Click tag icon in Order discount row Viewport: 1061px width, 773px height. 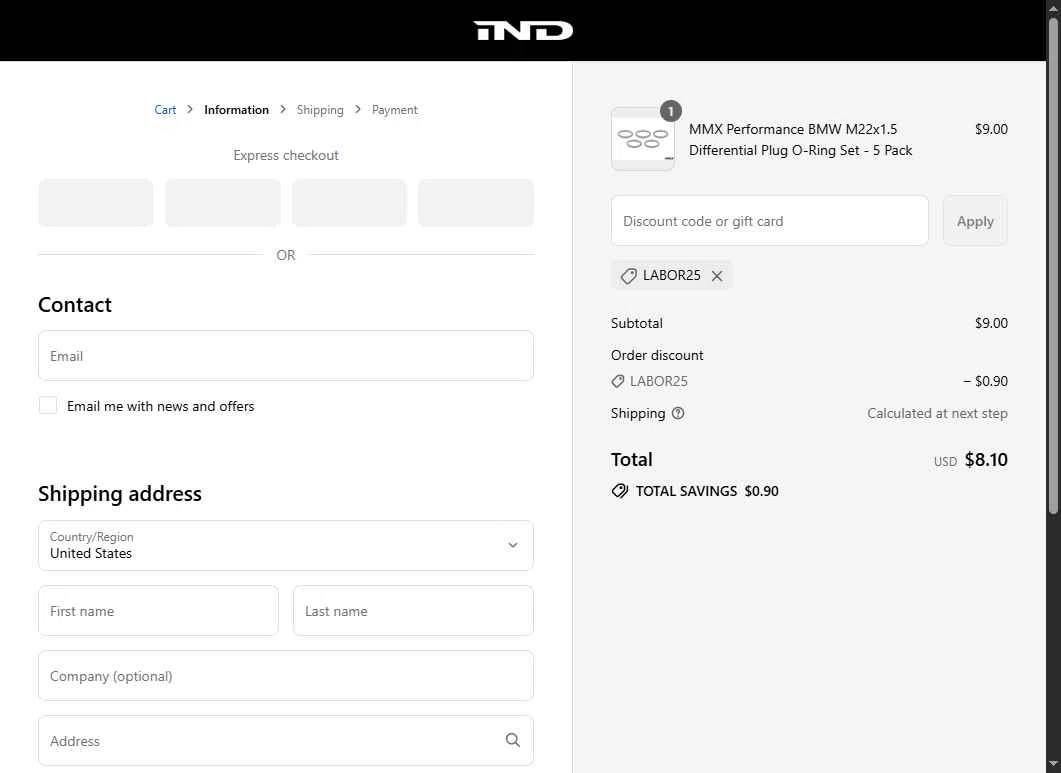tap(617, 381)
